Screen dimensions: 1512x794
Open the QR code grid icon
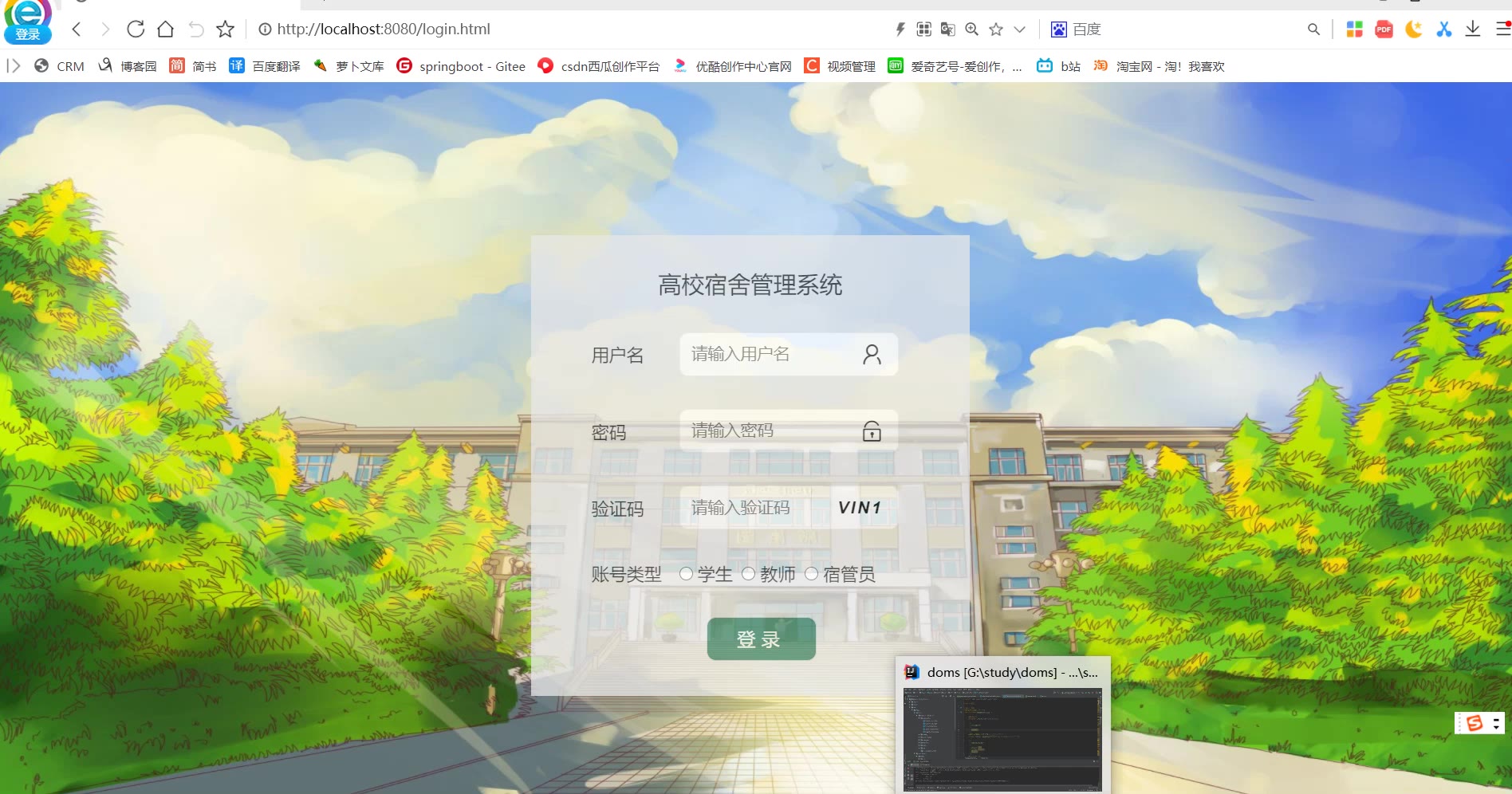click(923, 29)
